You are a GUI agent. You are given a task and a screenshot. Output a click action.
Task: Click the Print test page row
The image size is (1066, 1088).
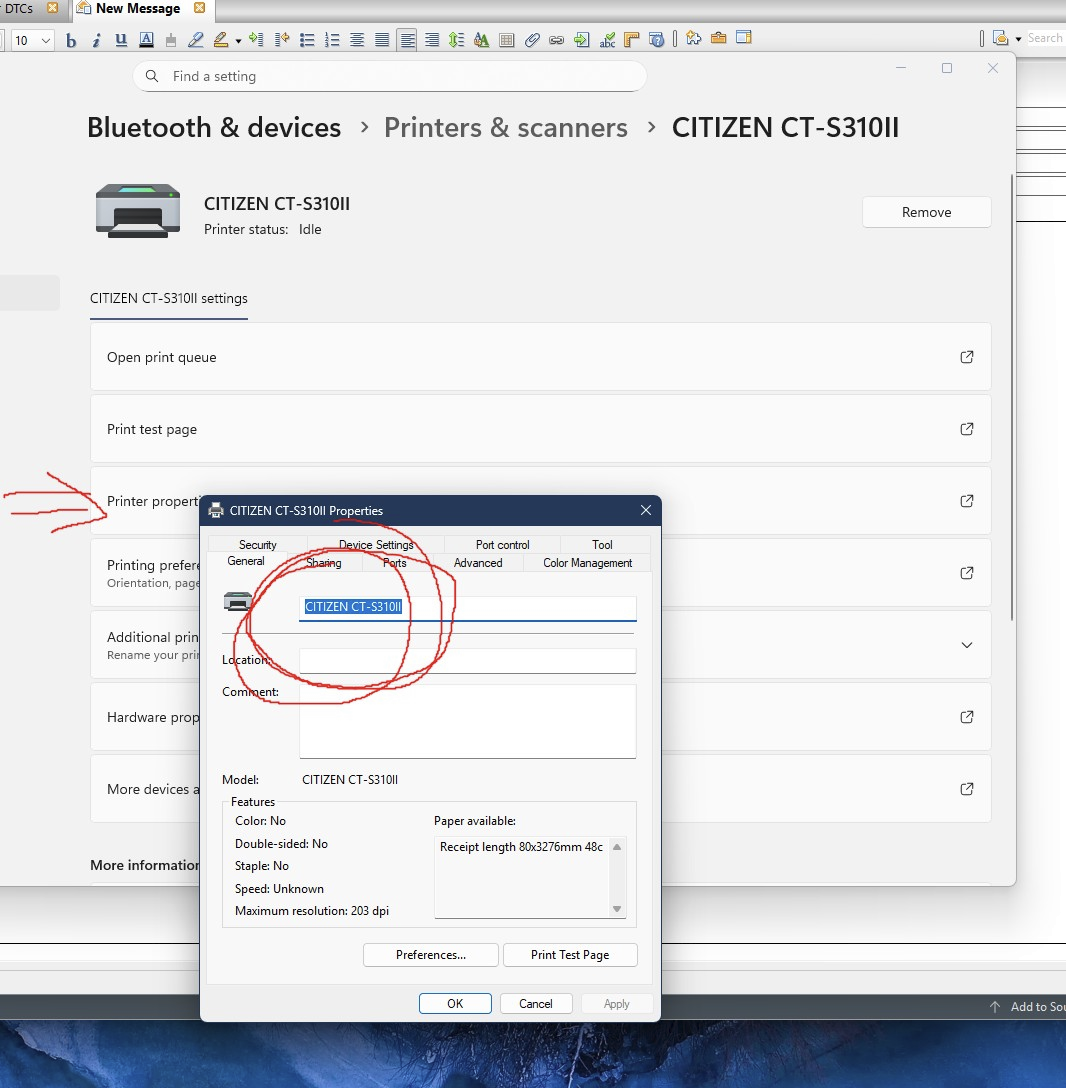tap(541, 430)
